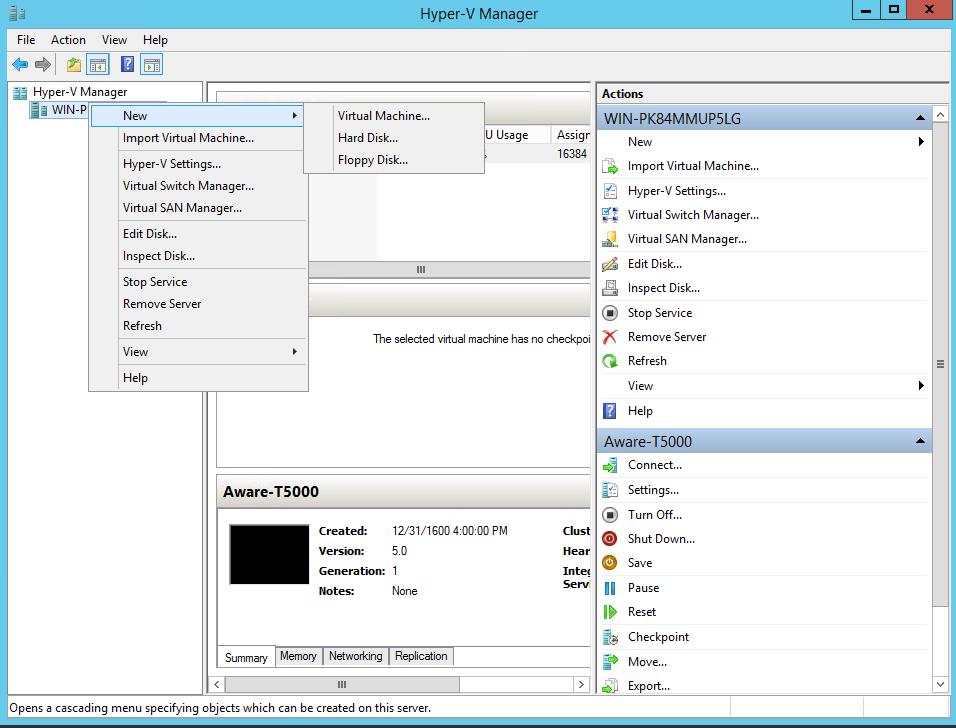The height and width of the screenshot is (728, 956).
Task: Click the Import Virtual Machine icon in Actions
Action: (610, 166)
